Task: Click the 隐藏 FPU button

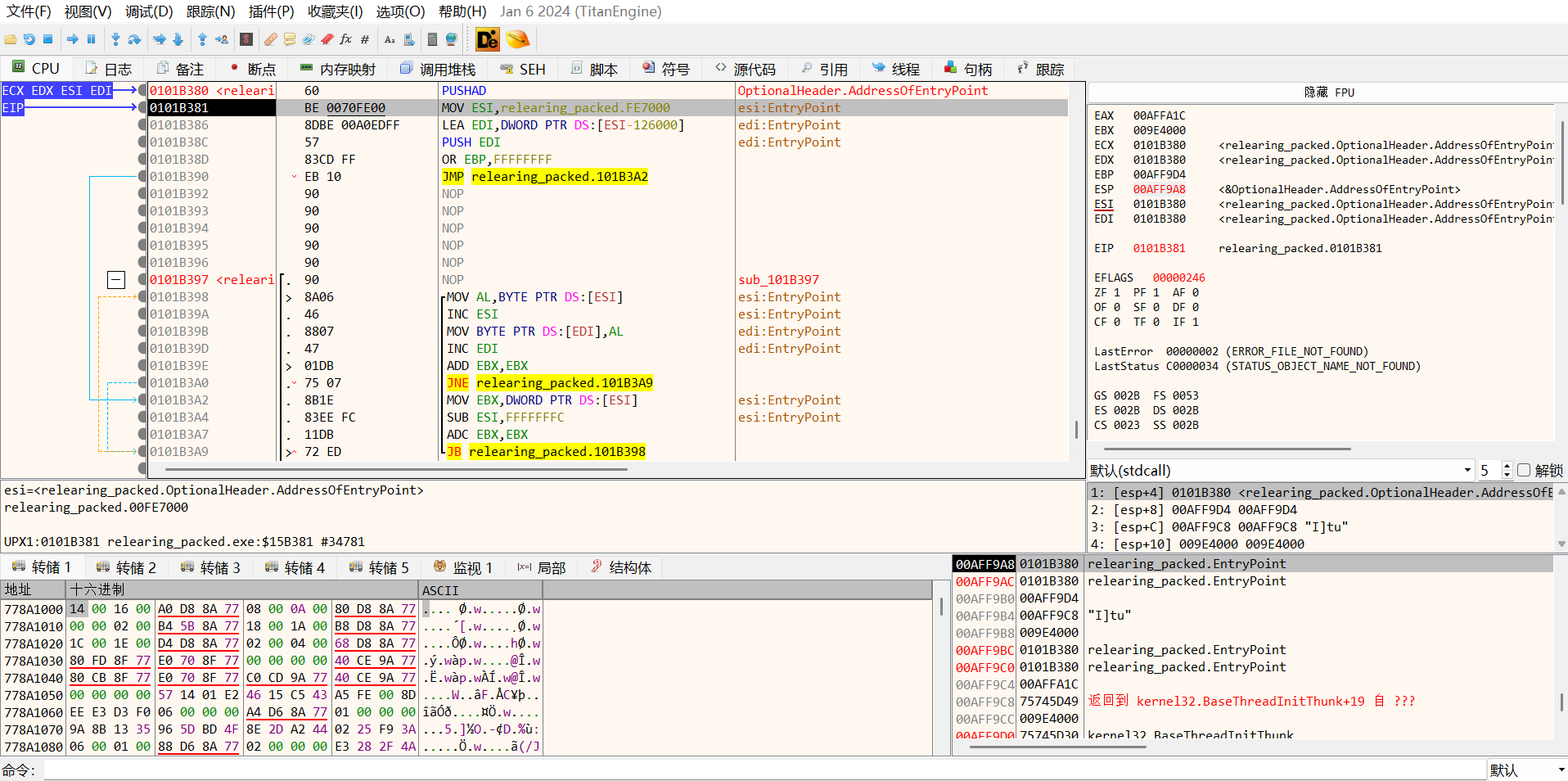Action: click(1328, 93)
